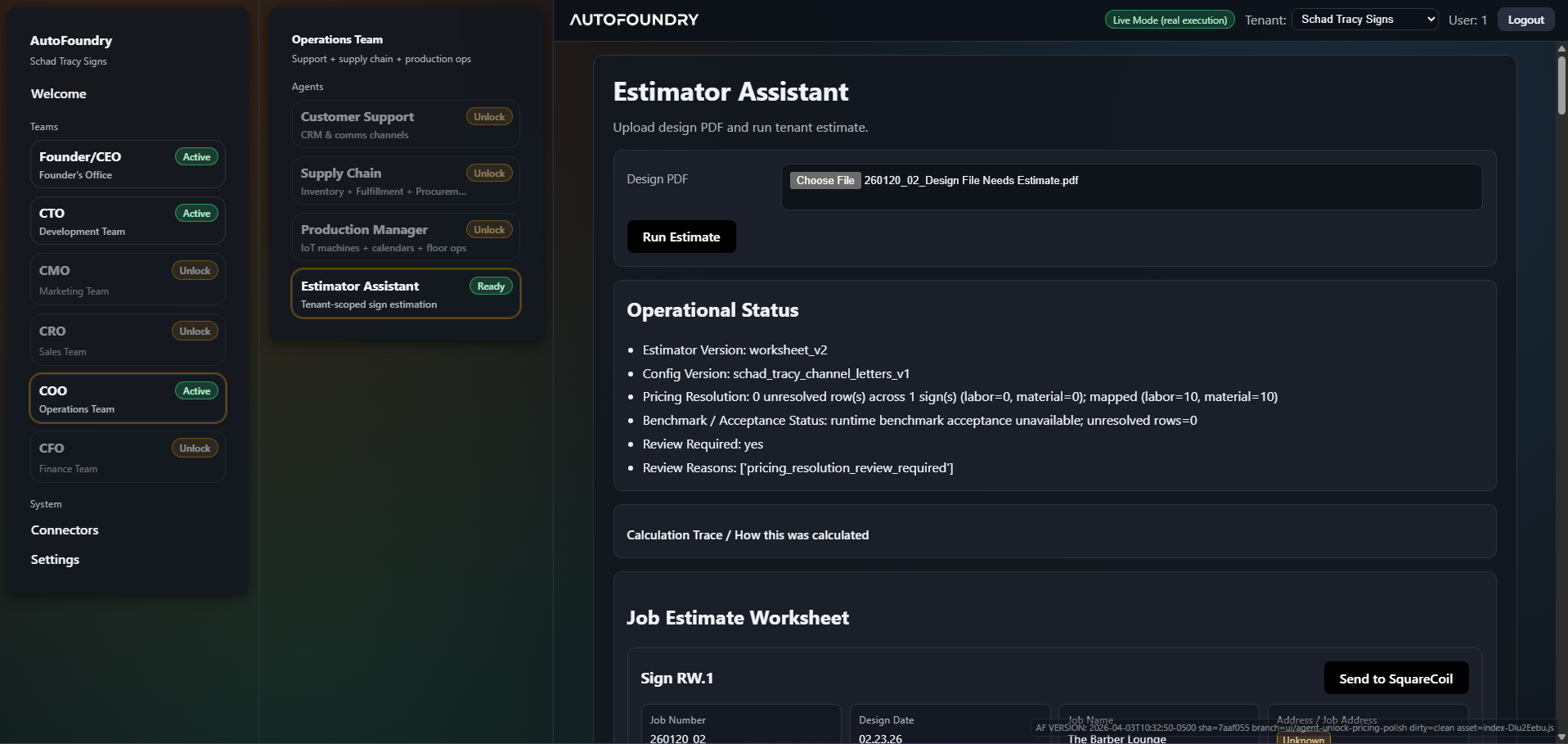The width and height of the screenshot is (1568, 744).
Task: Open the Tenant selection dropdown
Action: coord(1364,19)
